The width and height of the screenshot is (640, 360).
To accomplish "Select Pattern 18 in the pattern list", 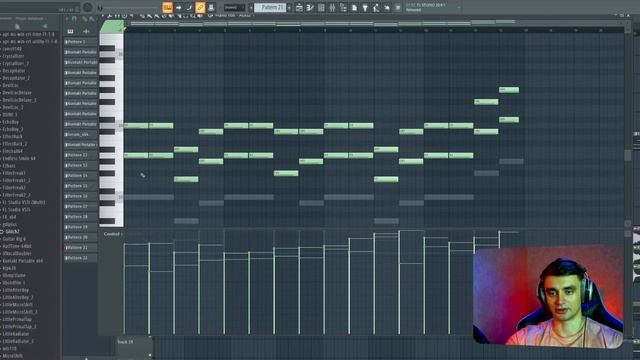I will click(x=81, y=217).
